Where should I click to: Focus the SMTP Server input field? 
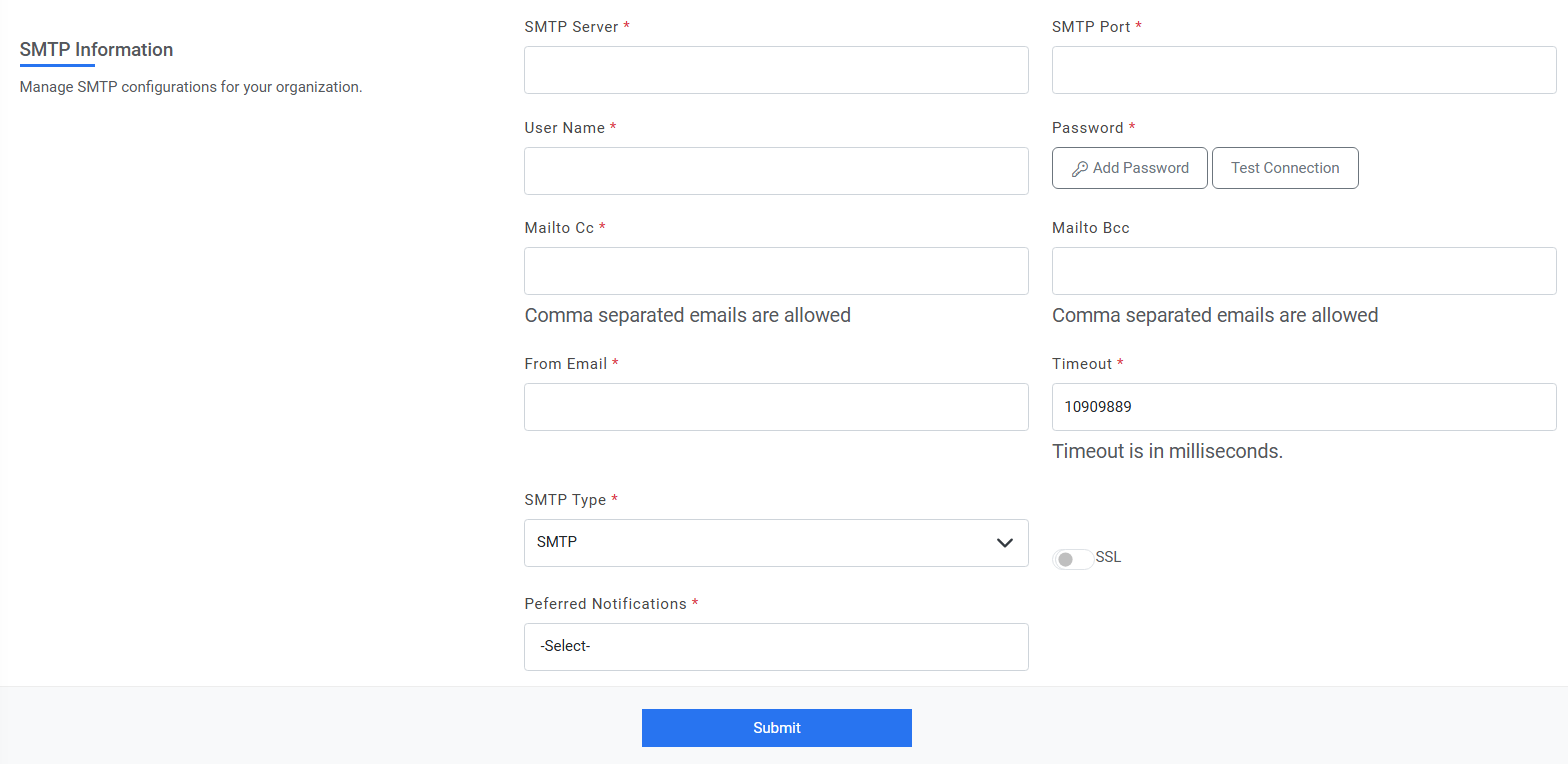click(x=775, y=70)
